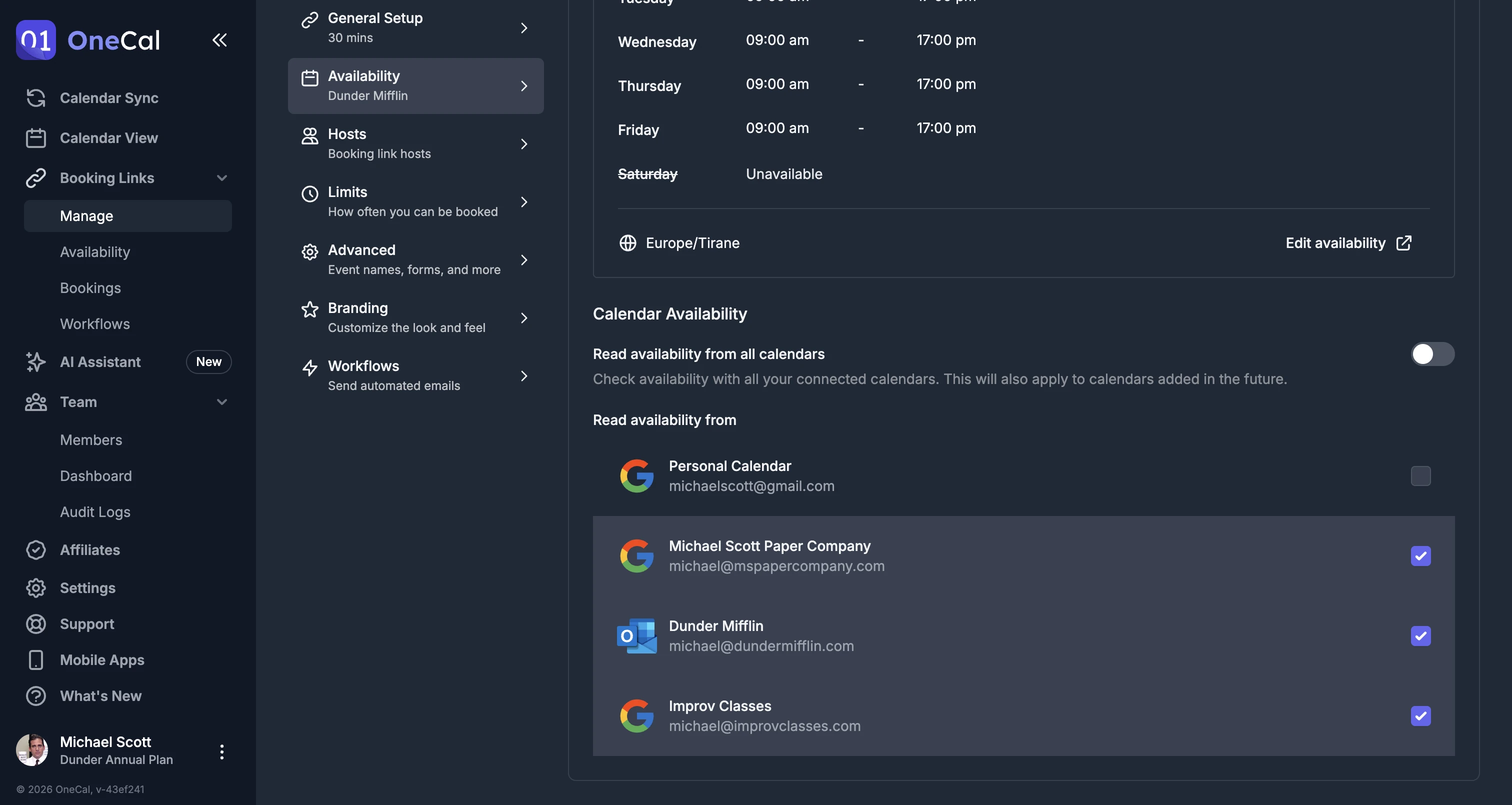The image size is (1512, 805).
Task: Expand Limits chevron arrow
Action: pyautogui.click(x=524, y=202)
